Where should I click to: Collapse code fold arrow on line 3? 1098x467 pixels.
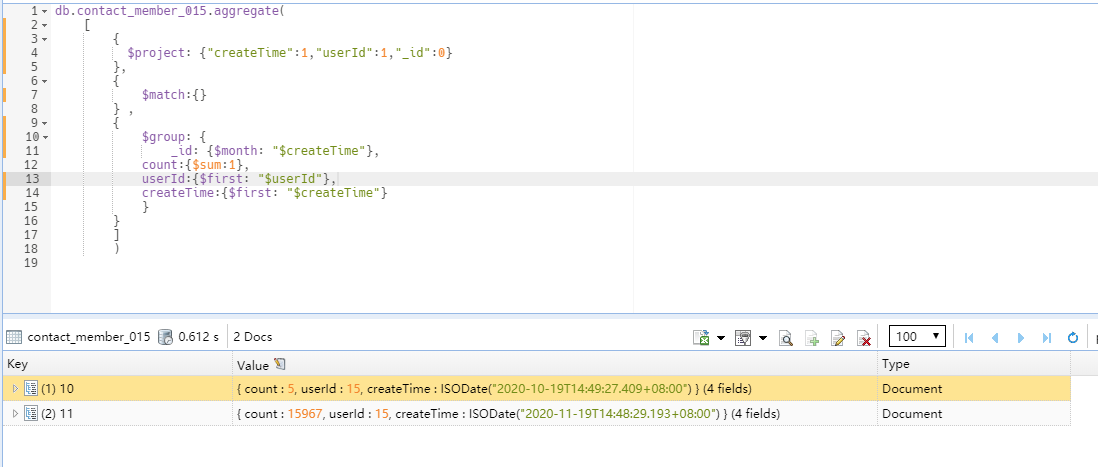tap(45, 40)
